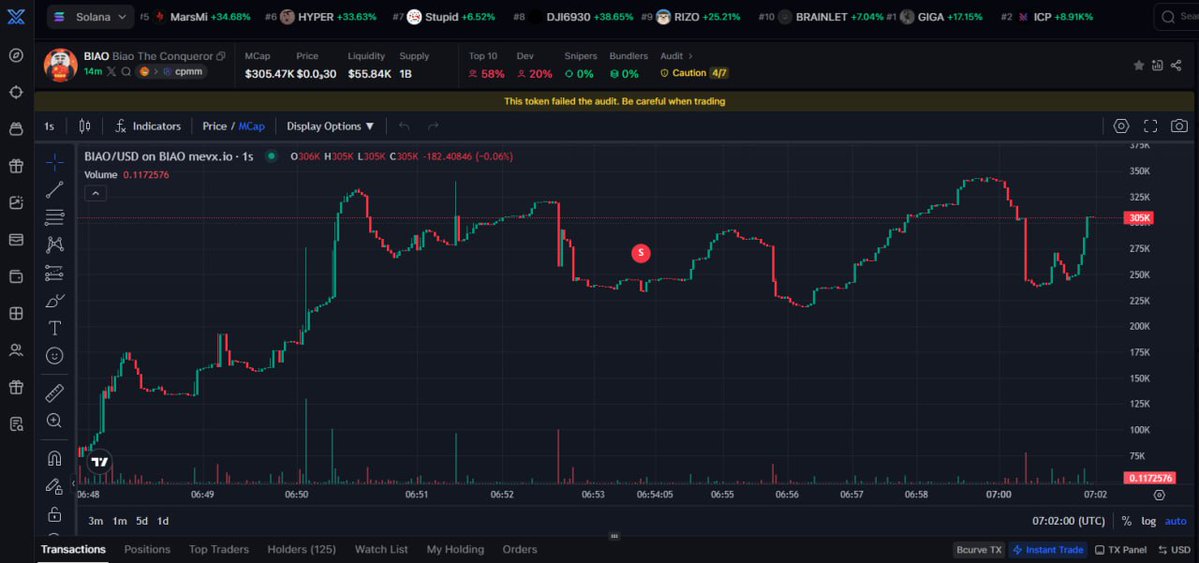Open the Orders tab
The height and width of the screenshot is (563, 1199).
click(520, 549)
